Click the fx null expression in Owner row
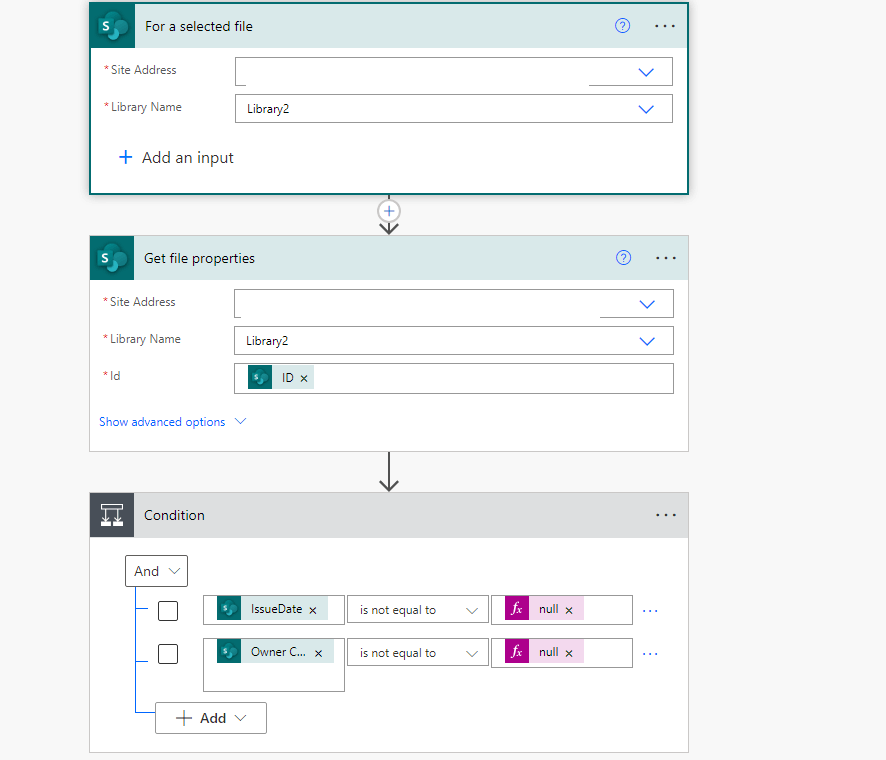The height and width of the screenshot is (760, 886). 544,652
